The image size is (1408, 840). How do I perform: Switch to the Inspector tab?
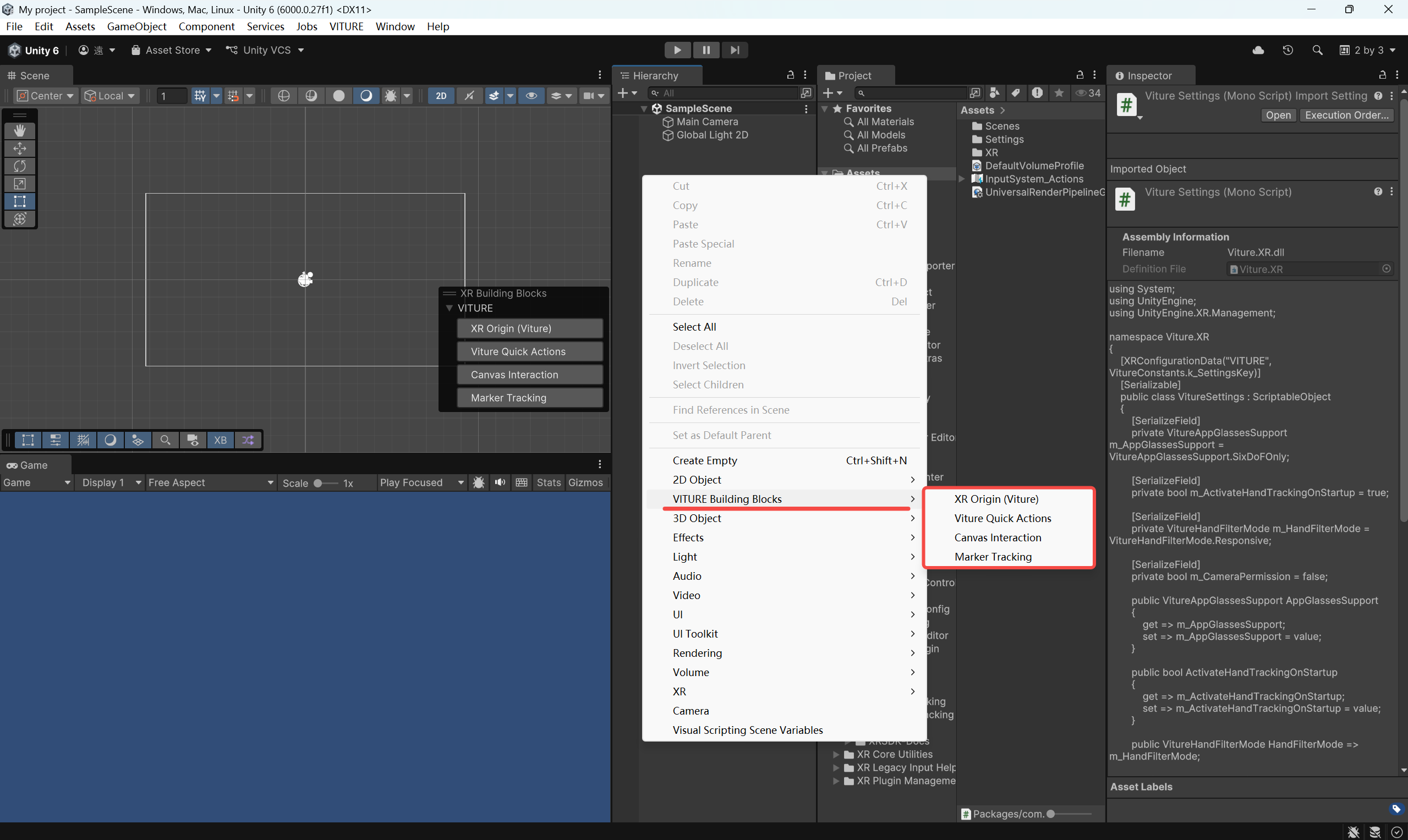[1150, 75]
